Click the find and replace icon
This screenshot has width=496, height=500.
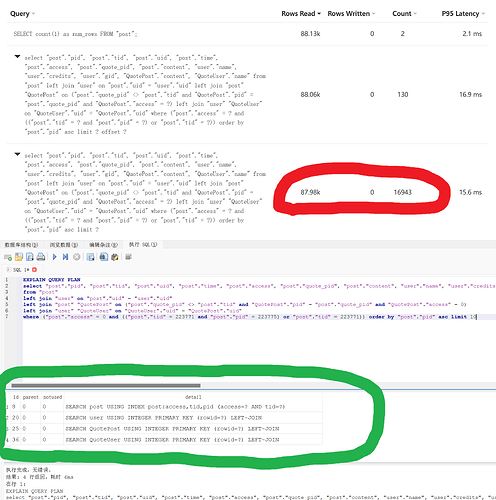tap(115, 257)
